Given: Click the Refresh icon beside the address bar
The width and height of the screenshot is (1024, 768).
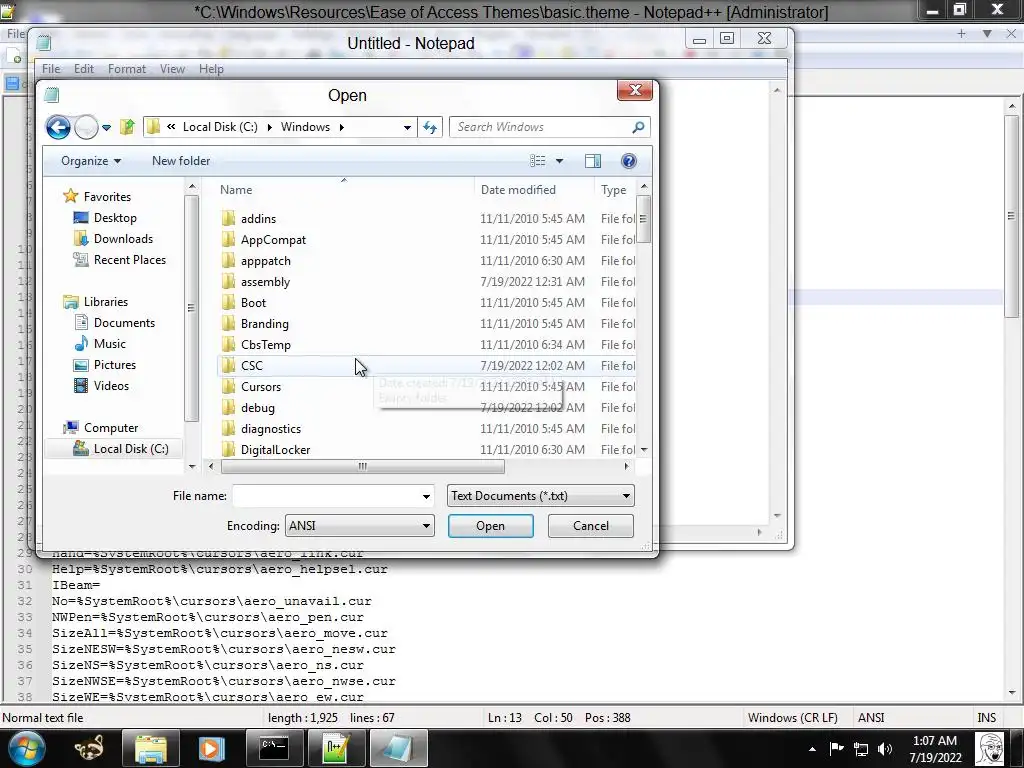Looking at the screenshot, I should (430, 127).
